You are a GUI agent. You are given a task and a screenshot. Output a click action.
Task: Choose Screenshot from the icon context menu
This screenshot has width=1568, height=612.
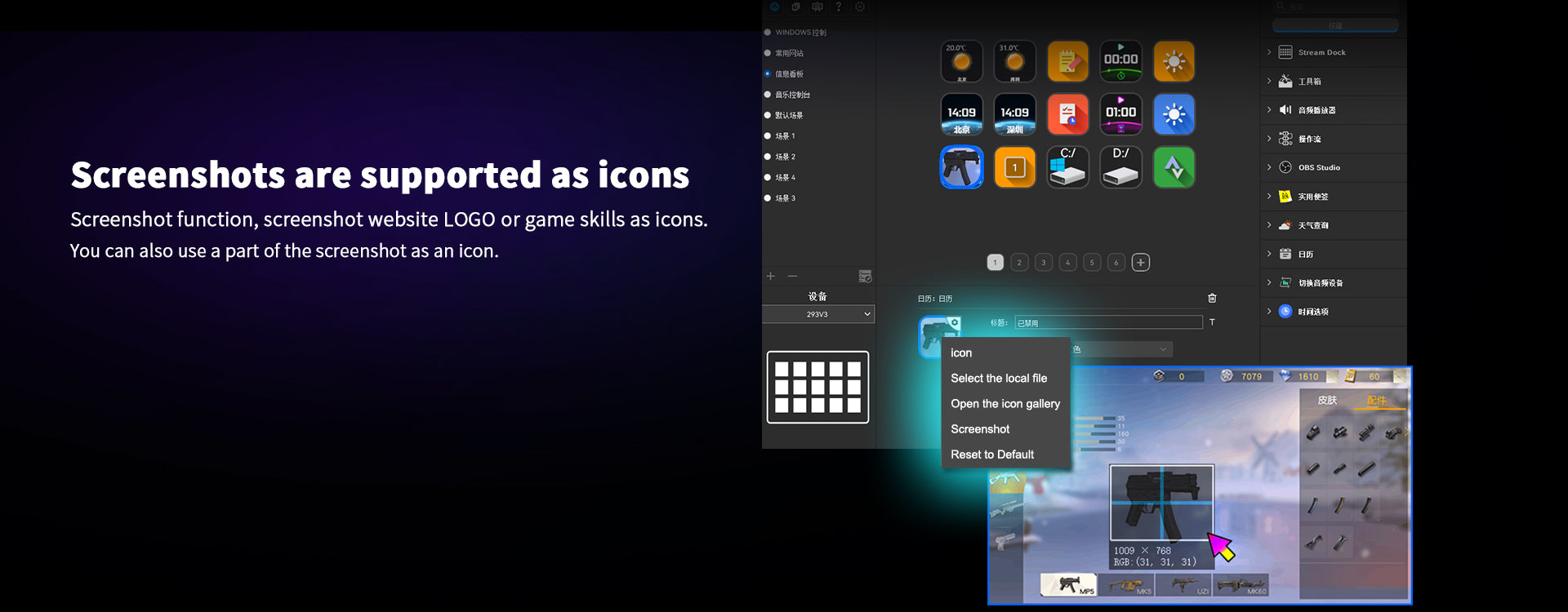click(980, 429)
